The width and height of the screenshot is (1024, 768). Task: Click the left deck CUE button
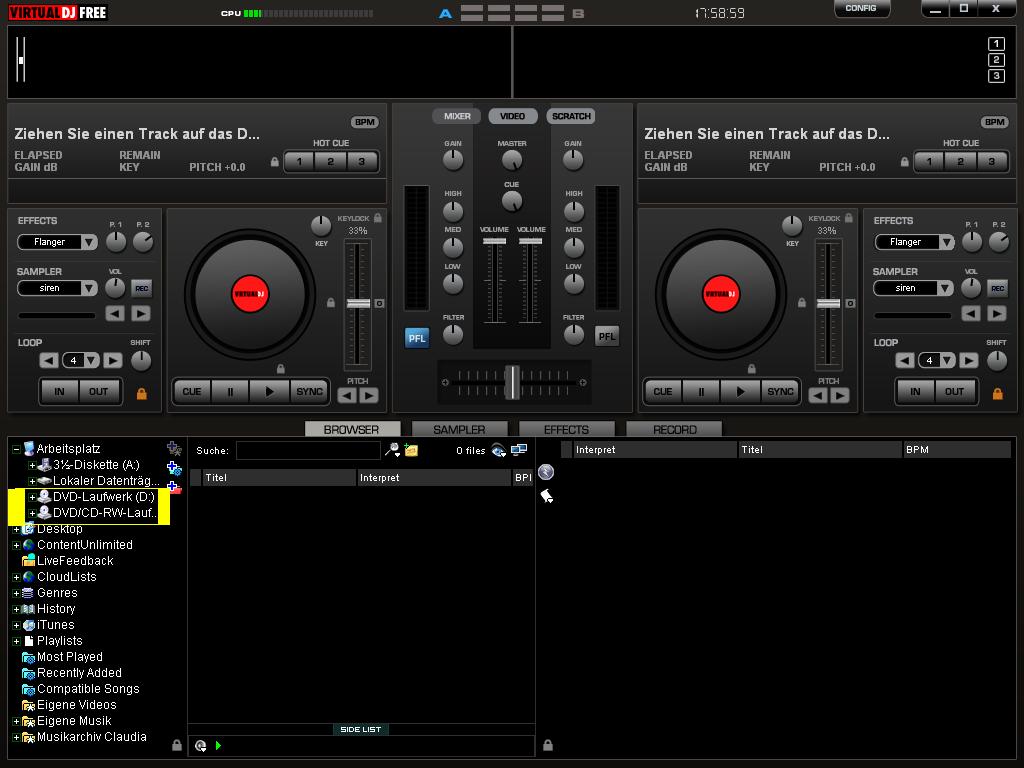[191, 392]
